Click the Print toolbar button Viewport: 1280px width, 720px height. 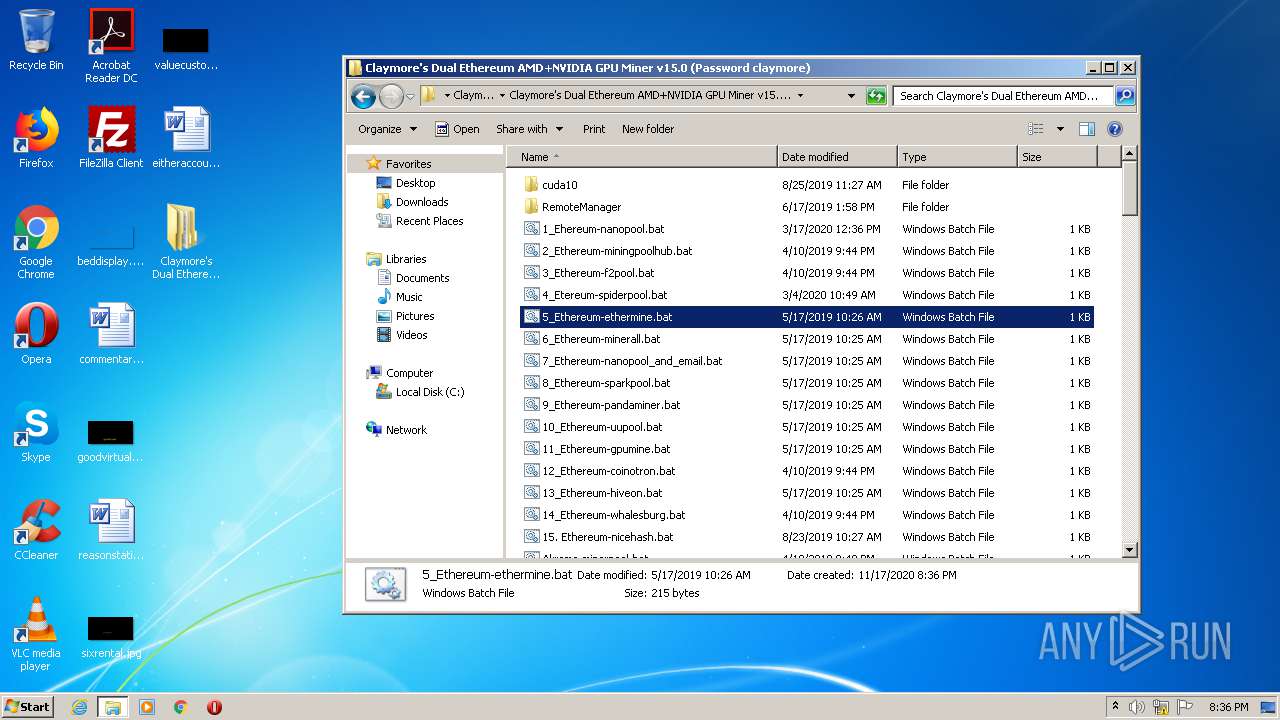coord(594,129)
